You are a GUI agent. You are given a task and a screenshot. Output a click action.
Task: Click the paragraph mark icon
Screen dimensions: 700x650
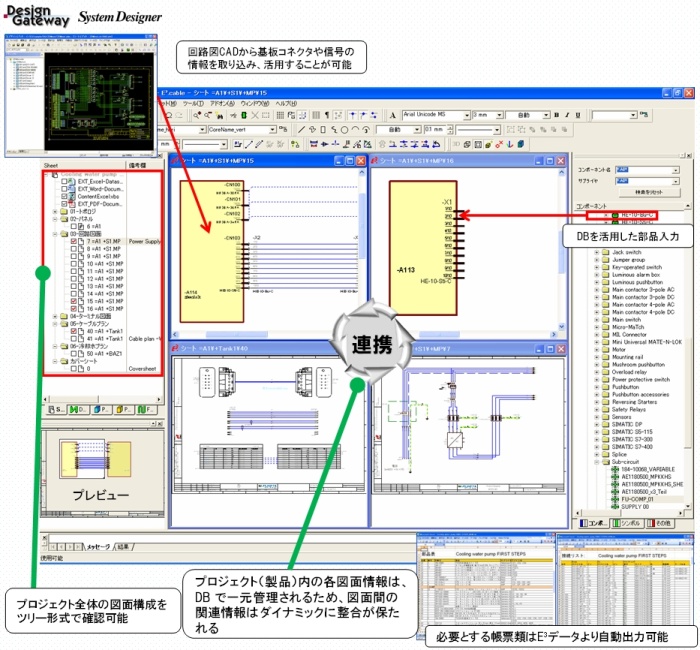coord(327,115)
